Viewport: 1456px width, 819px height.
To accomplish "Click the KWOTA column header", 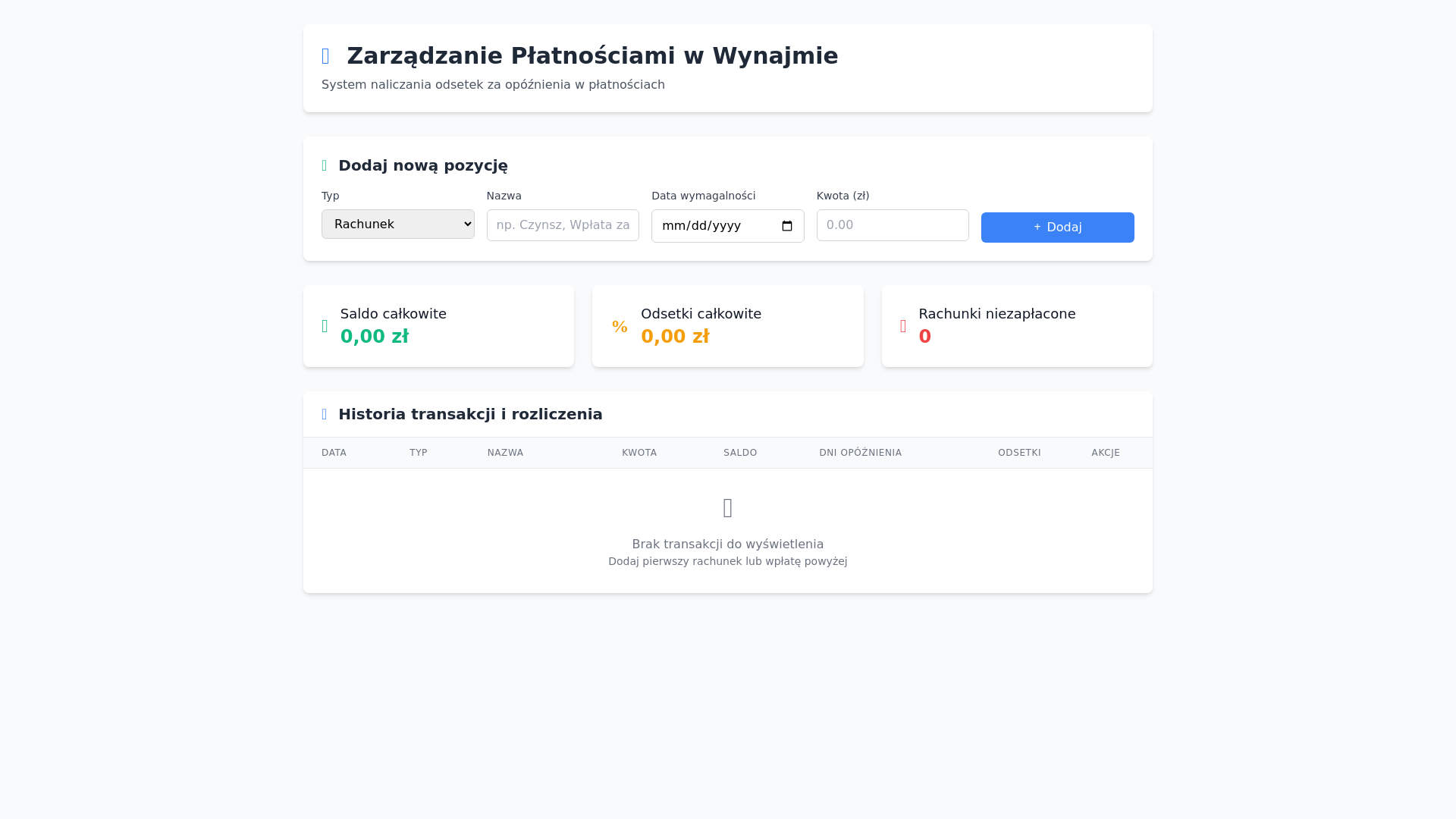I will (639, 453).
